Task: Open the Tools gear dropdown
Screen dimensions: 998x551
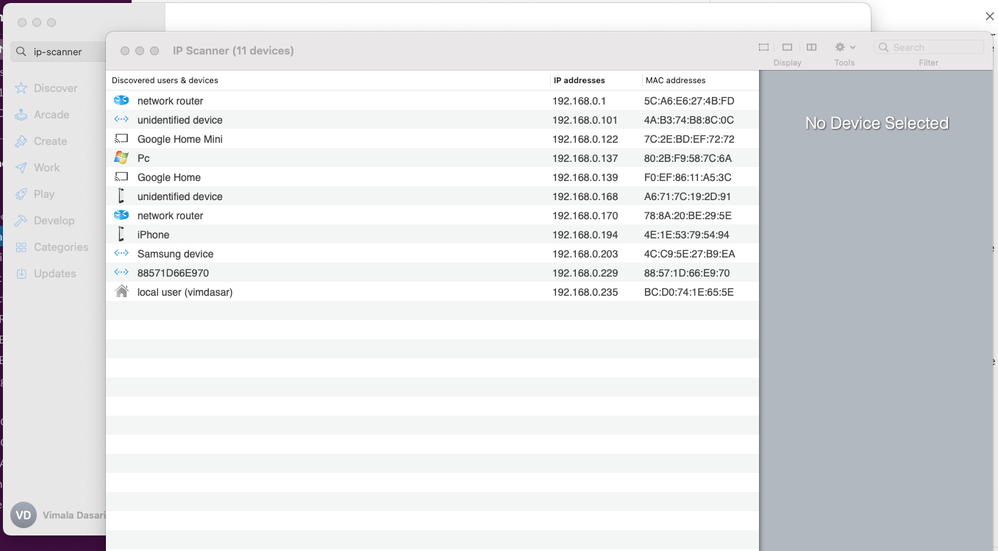Action: (845, 47)
